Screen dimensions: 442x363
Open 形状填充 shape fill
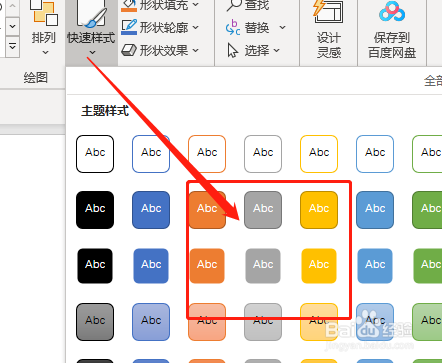160,5
